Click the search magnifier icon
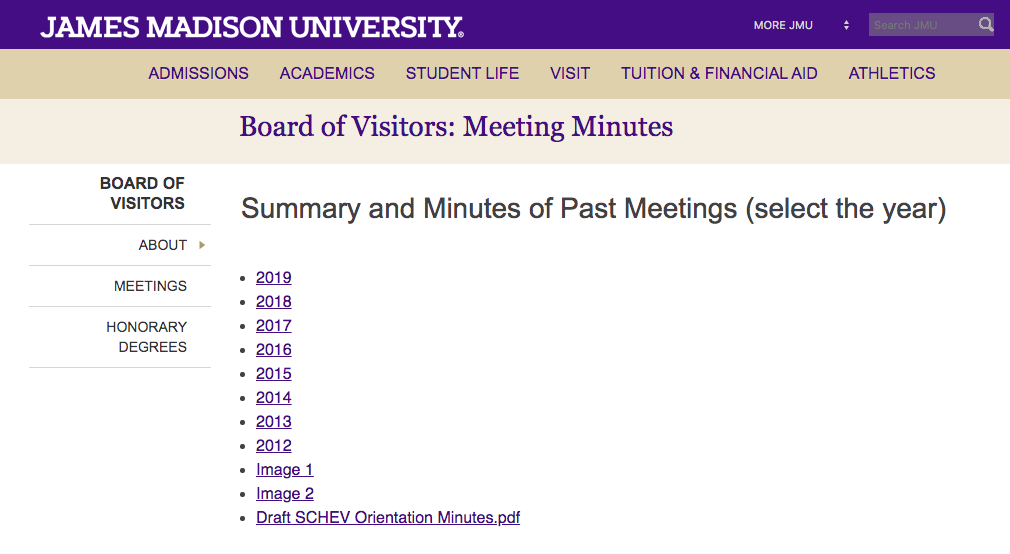 (x=986, y=24)
